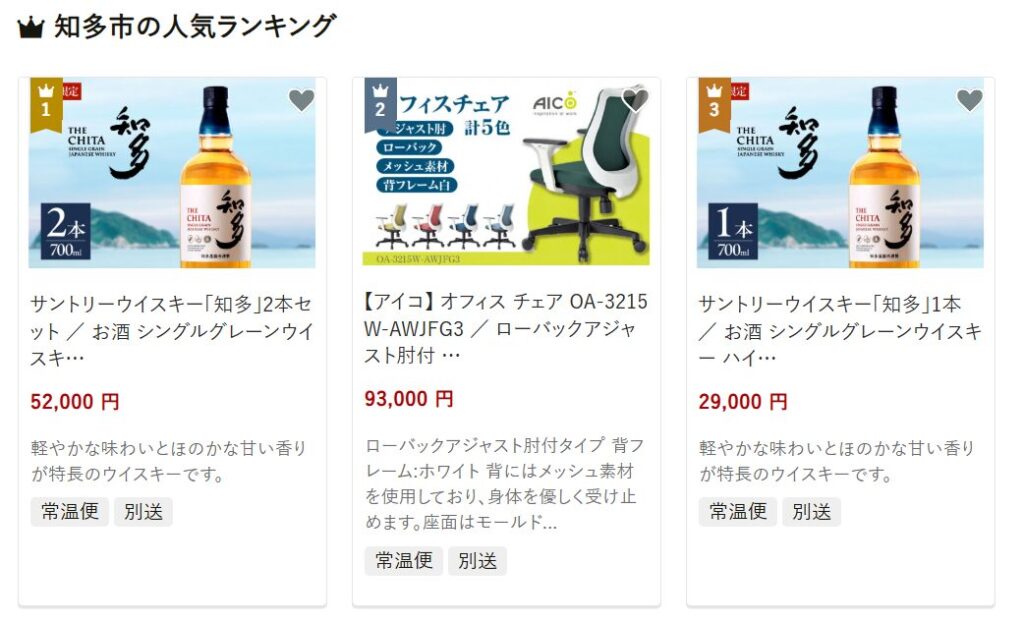Screen dimensions: 1024x622
Task: Click the 常温便 tag on the 29,000 円 card
Action: (738, 511)
